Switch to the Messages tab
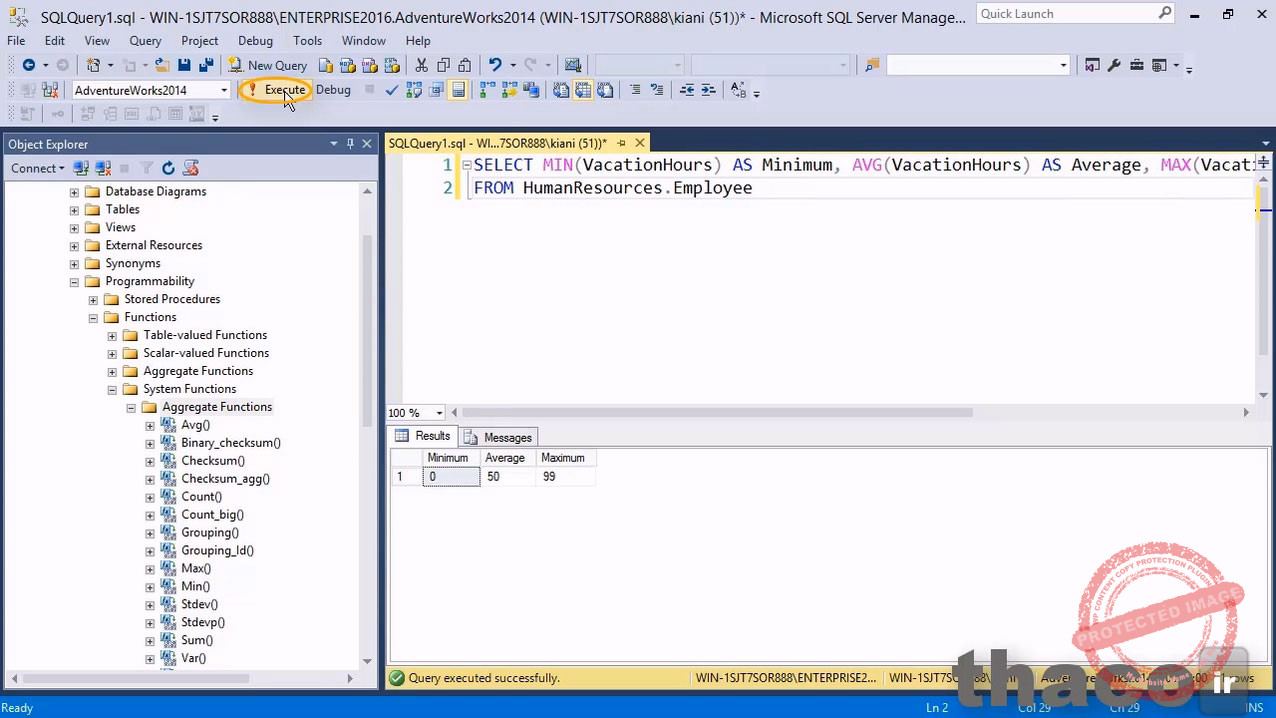The image size is (1276, 718). (498, 437)
